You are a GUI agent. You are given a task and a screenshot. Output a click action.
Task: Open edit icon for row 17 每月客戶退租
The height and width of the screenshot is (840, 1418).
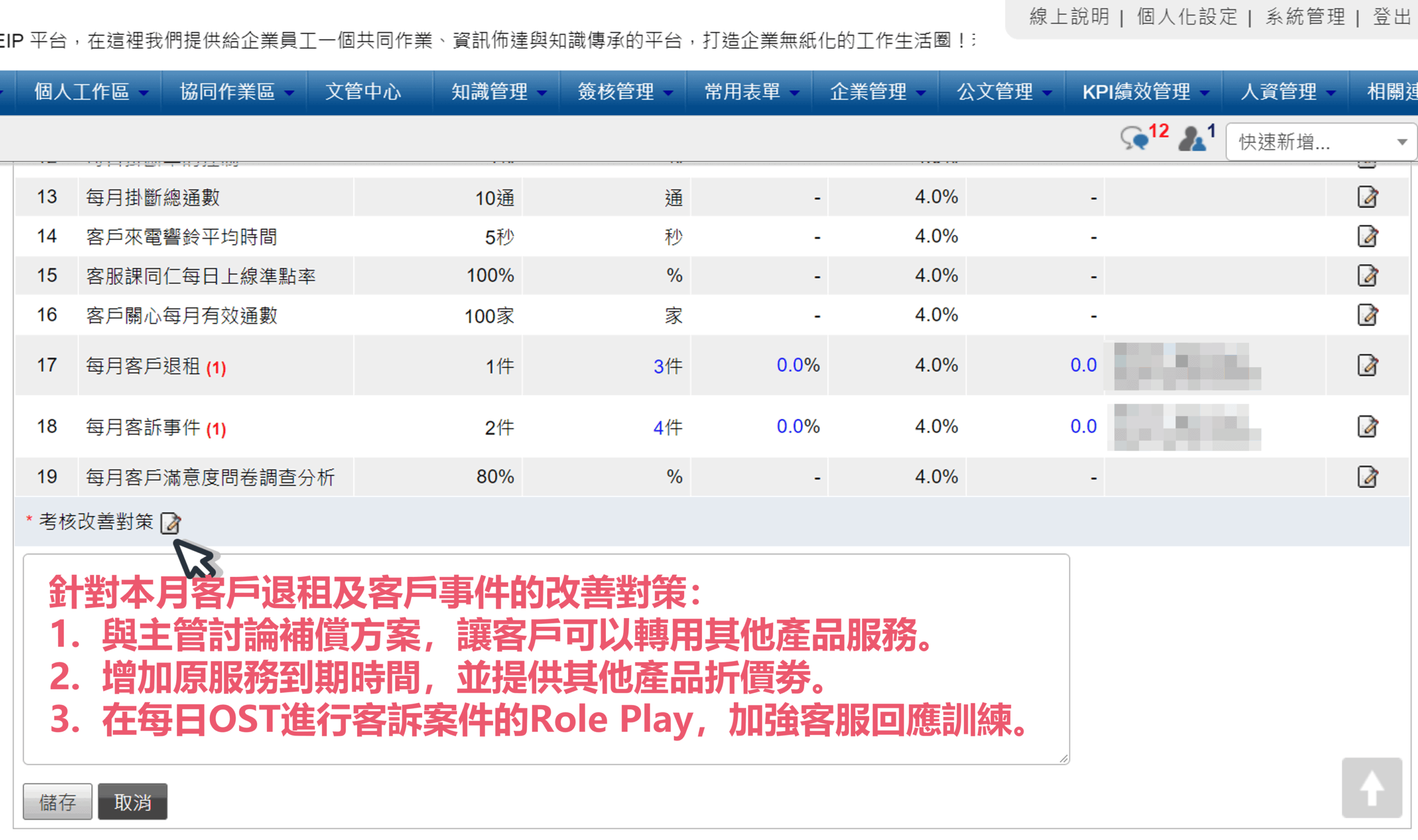1367,365
